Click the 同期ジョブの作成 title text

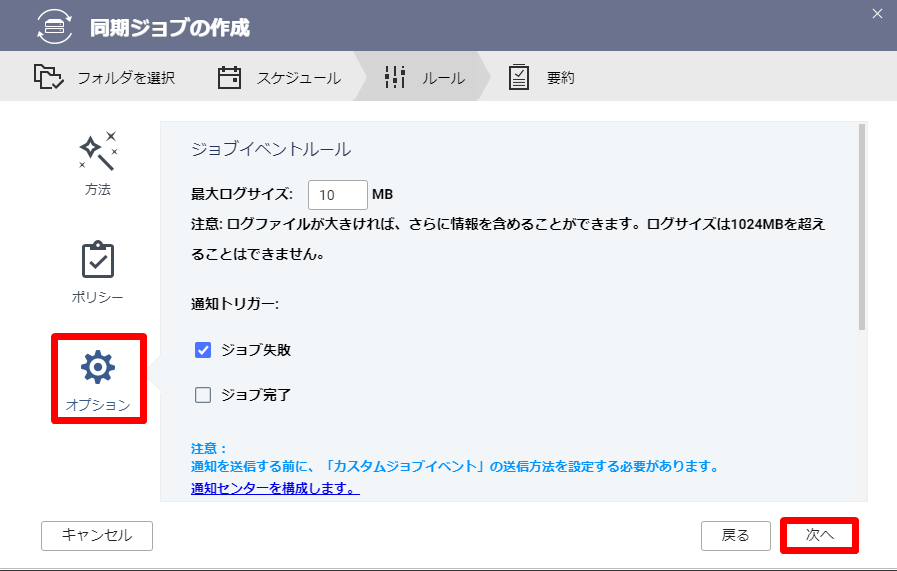pos(170,27)
